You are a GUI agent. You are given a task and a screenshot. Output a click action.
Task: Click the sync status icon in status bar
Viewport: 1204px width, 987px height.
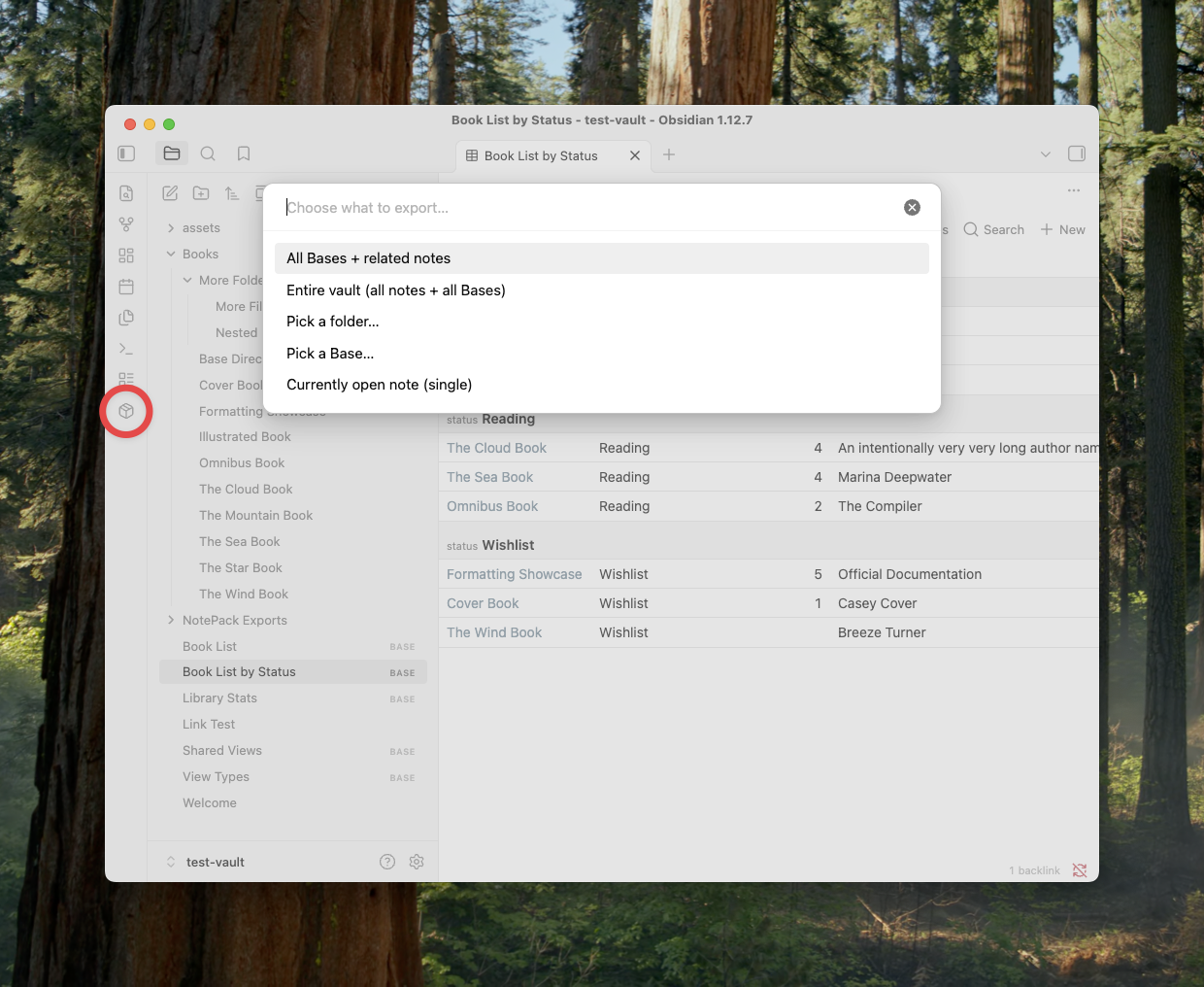coord(1080,870)
